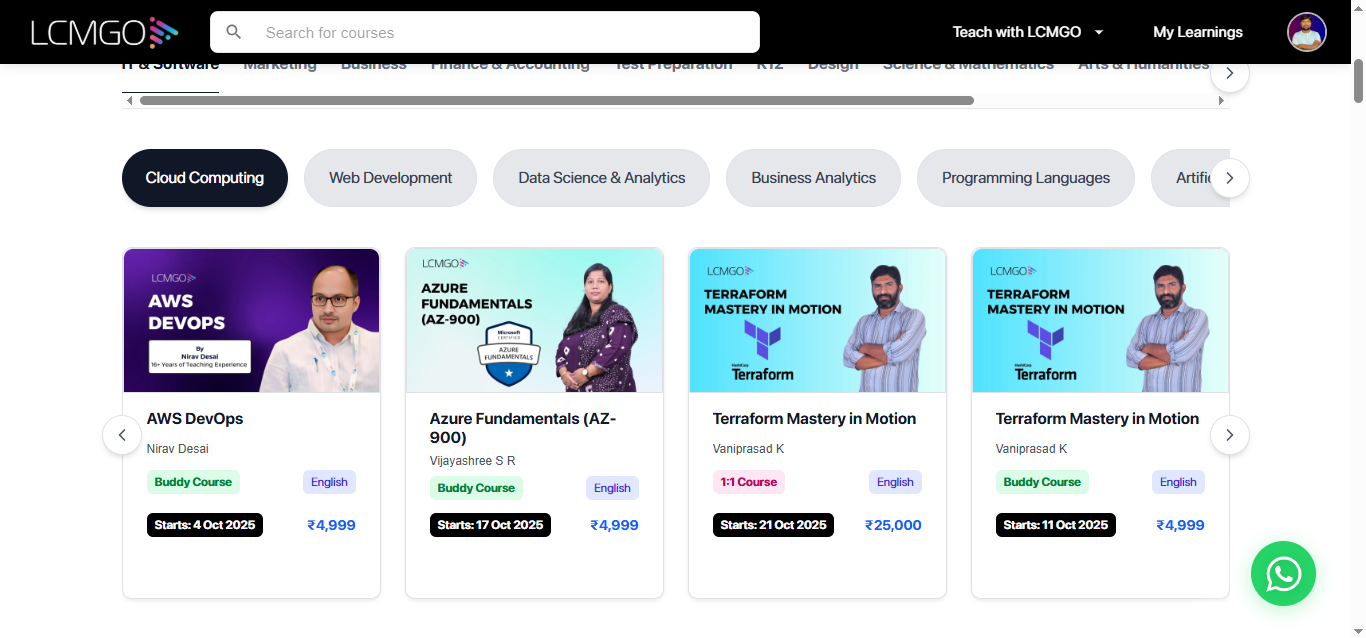Click Azure Fundamentals (AZ-900) title
The width and height of the screenshot is (1366, 638).
click(x=523, y=428)
